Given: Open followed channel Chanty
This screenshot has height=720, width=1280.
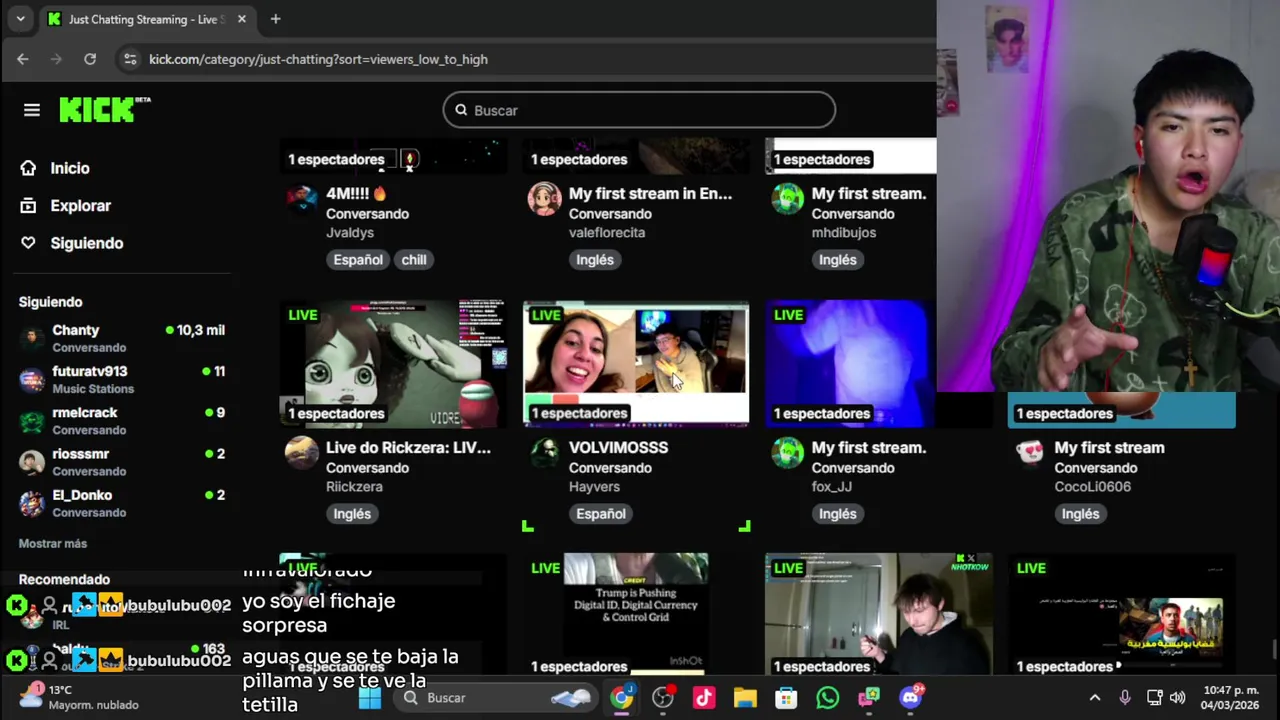Looking at the screenshot, I should [122, 338].
